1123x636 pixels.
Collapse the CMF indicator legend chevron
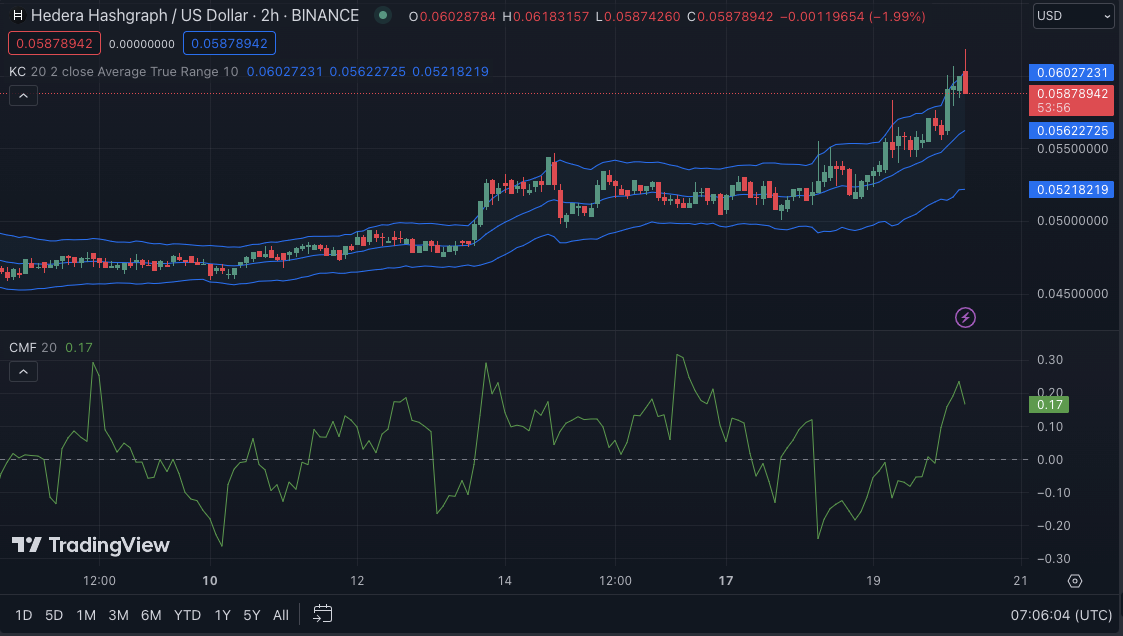click(x=23, y=372)
